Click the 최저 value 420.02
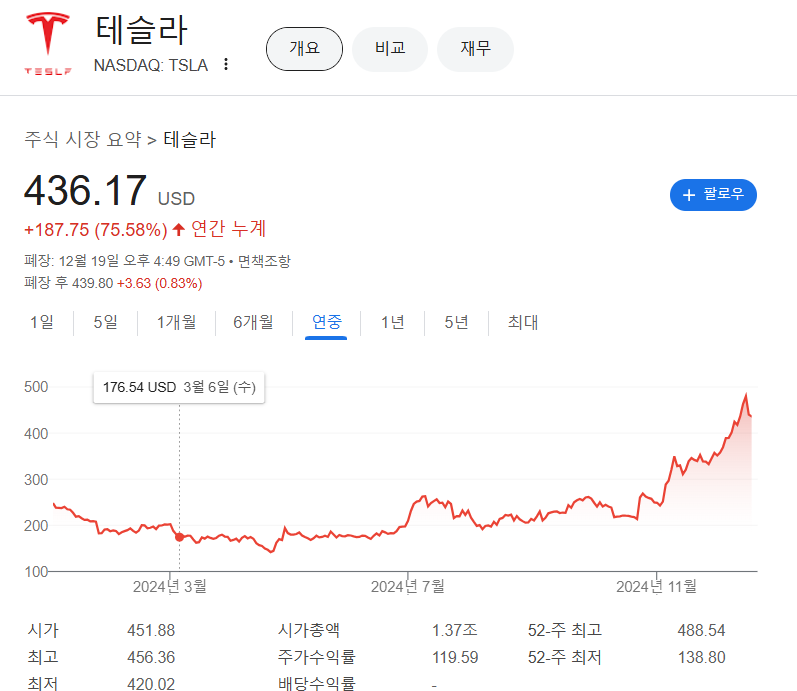 pos(151,684)
